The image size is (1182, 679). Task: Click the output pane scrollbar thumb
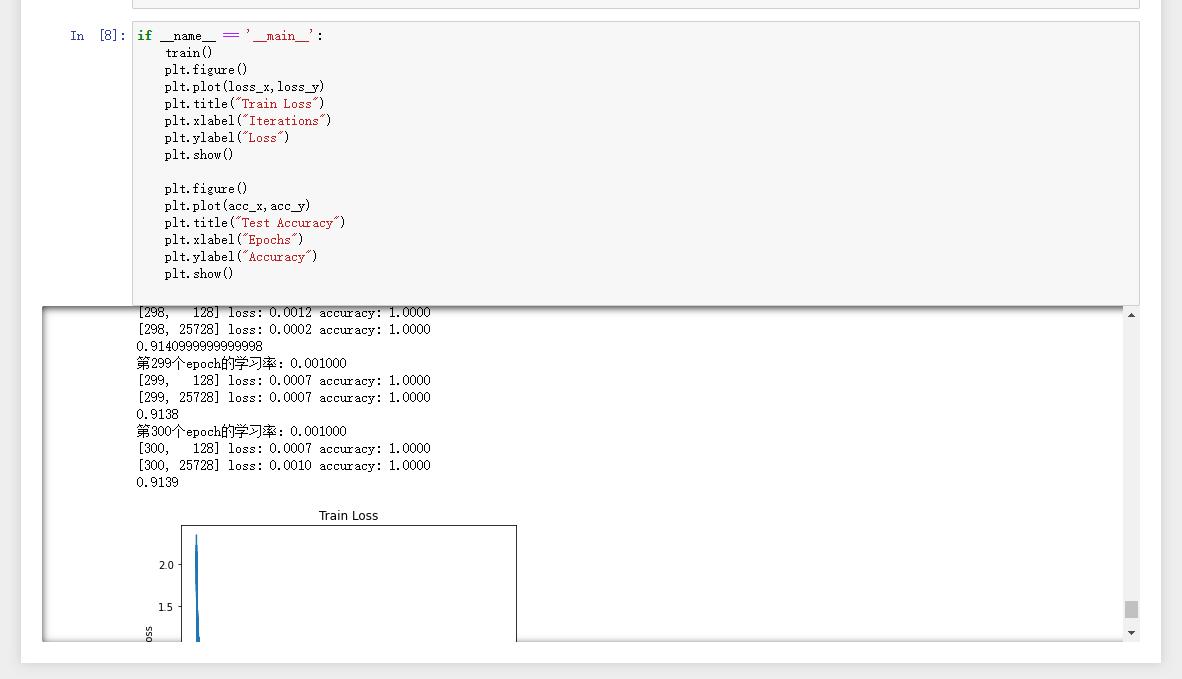(1130, 608)
